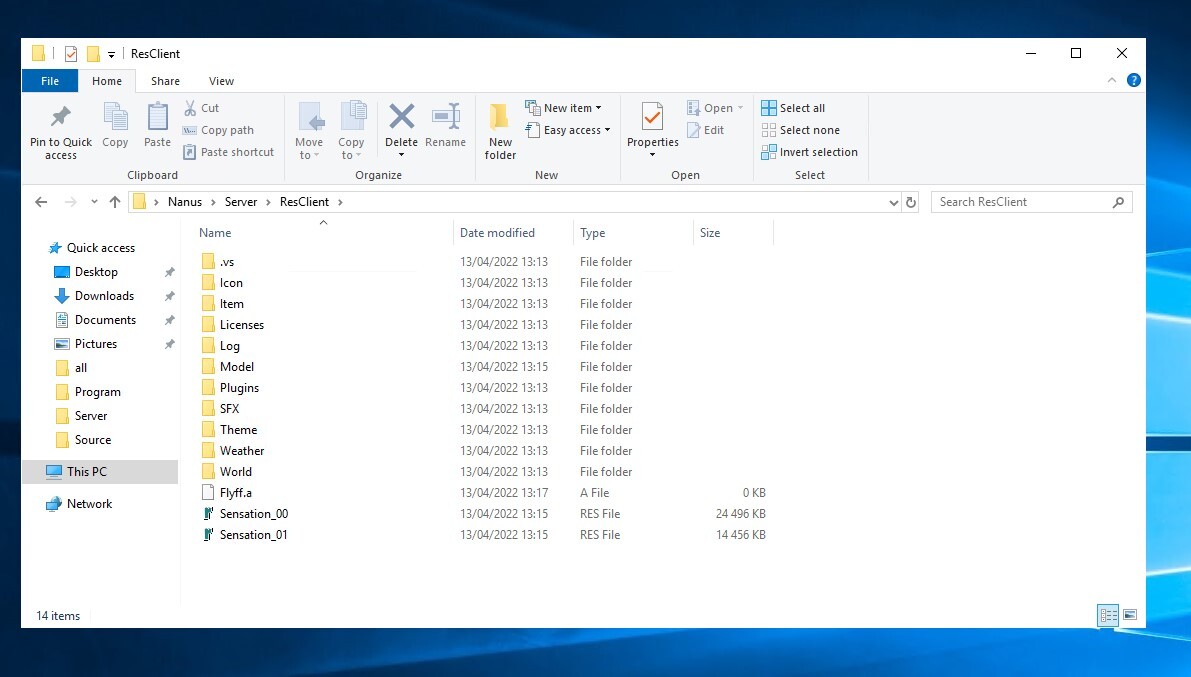Switch to the Share ribbon tab
The height and width of the screenshot is (677, 1191).
(x=165, y=81)
